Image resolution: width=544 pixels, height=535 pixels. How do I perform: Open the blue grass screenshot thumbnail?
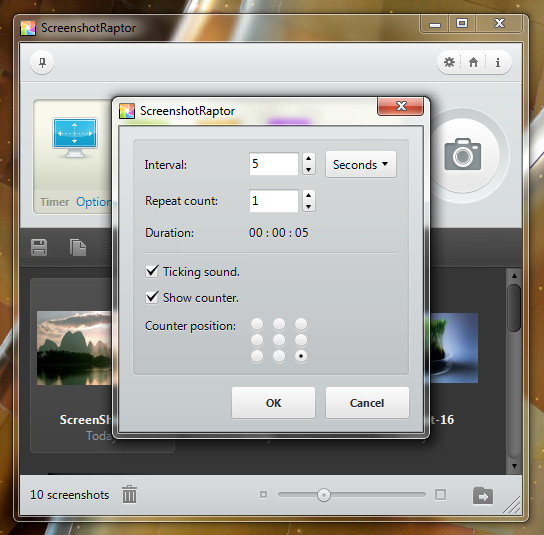point(454,348)
